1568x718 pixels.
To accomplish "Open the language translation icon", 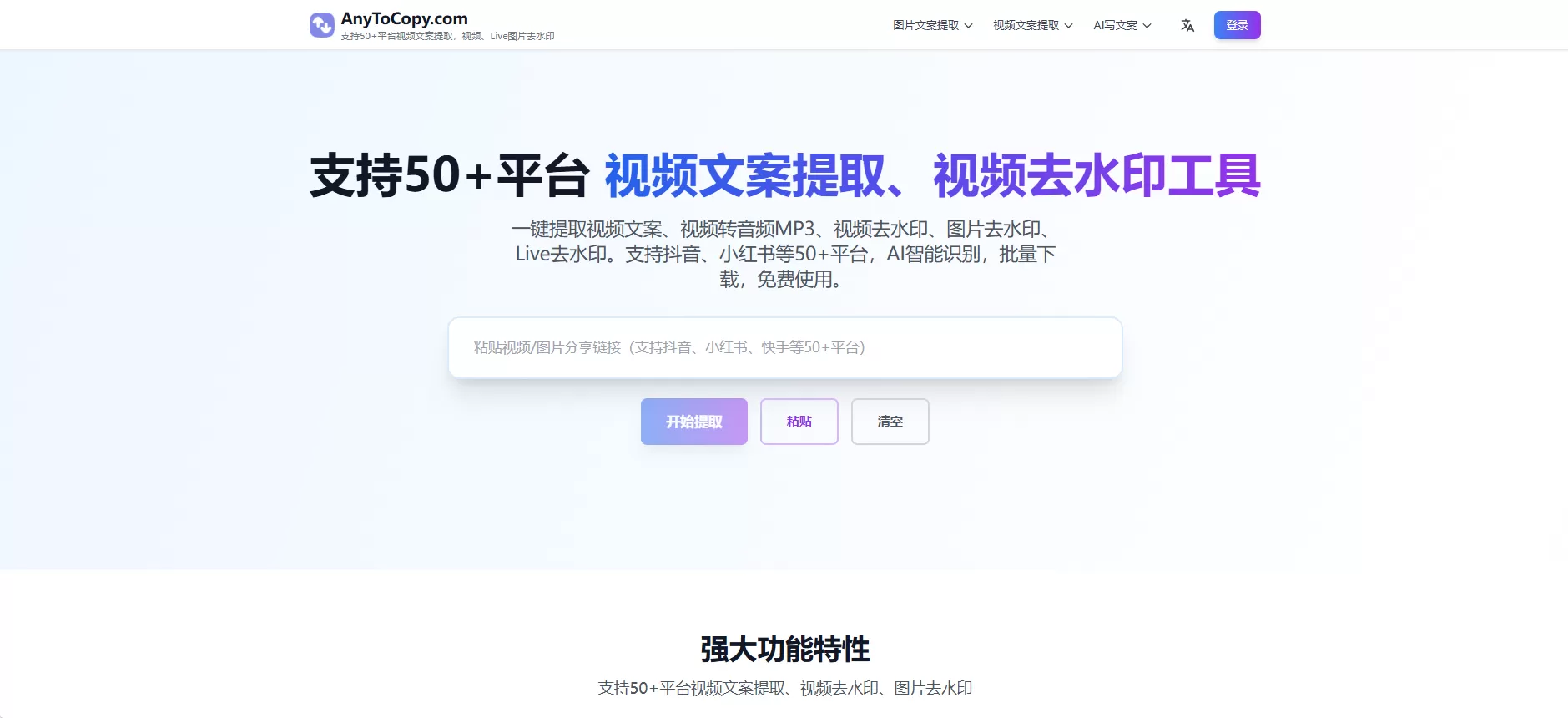I will (1187, 25).
